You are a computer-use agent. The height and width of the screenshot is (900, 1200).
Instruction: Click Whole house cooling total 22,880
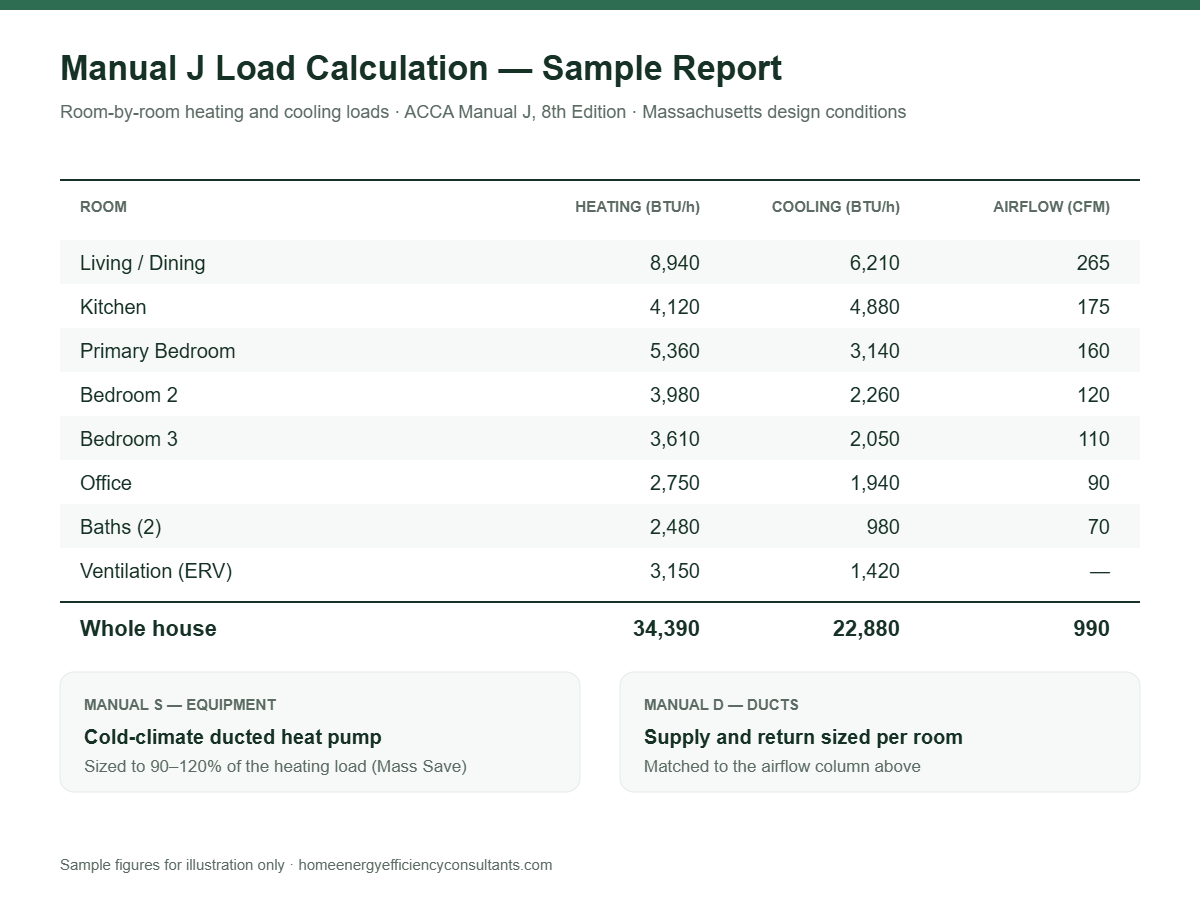866,628
